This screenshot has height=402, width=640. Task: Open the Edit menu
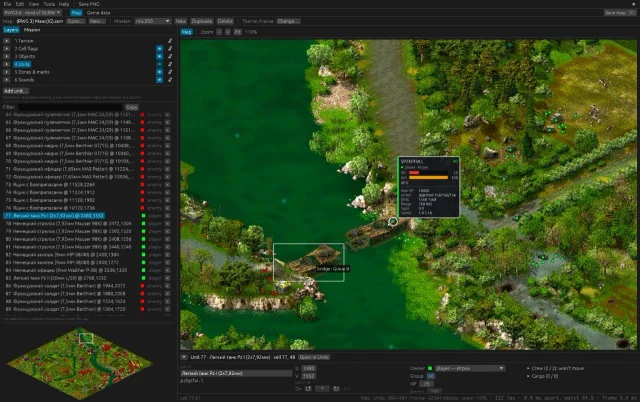pos(20,4)
